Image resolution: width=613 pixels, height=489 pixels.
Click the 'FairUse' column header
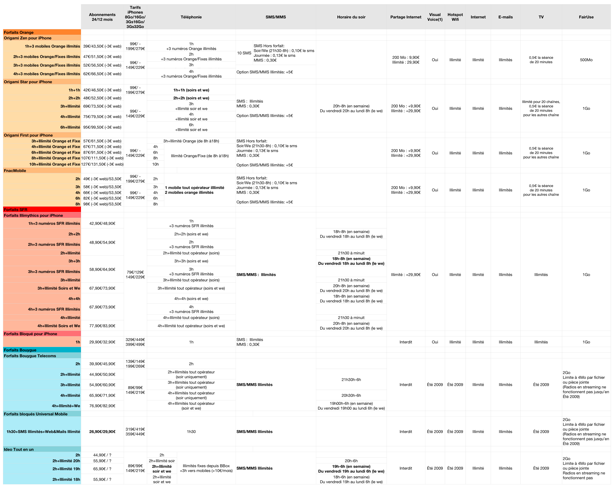586,17
